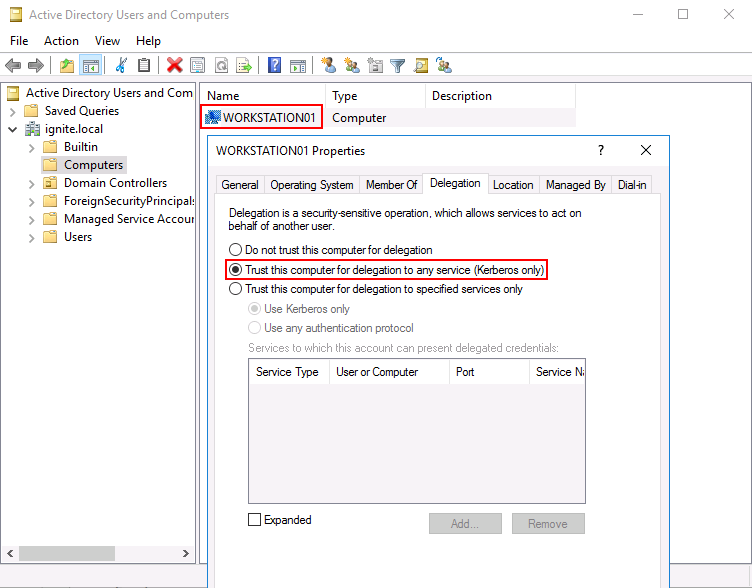
Task: Switch to the Member Of tab
Action: pos(391,185)
